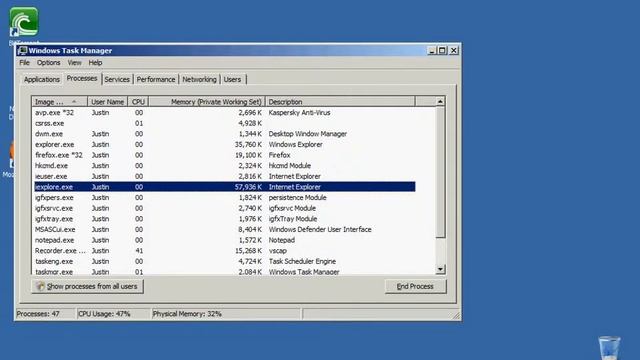Click the Task Manager title bar icon
Screen dimensions: 640x360
(x=22, y=51)
